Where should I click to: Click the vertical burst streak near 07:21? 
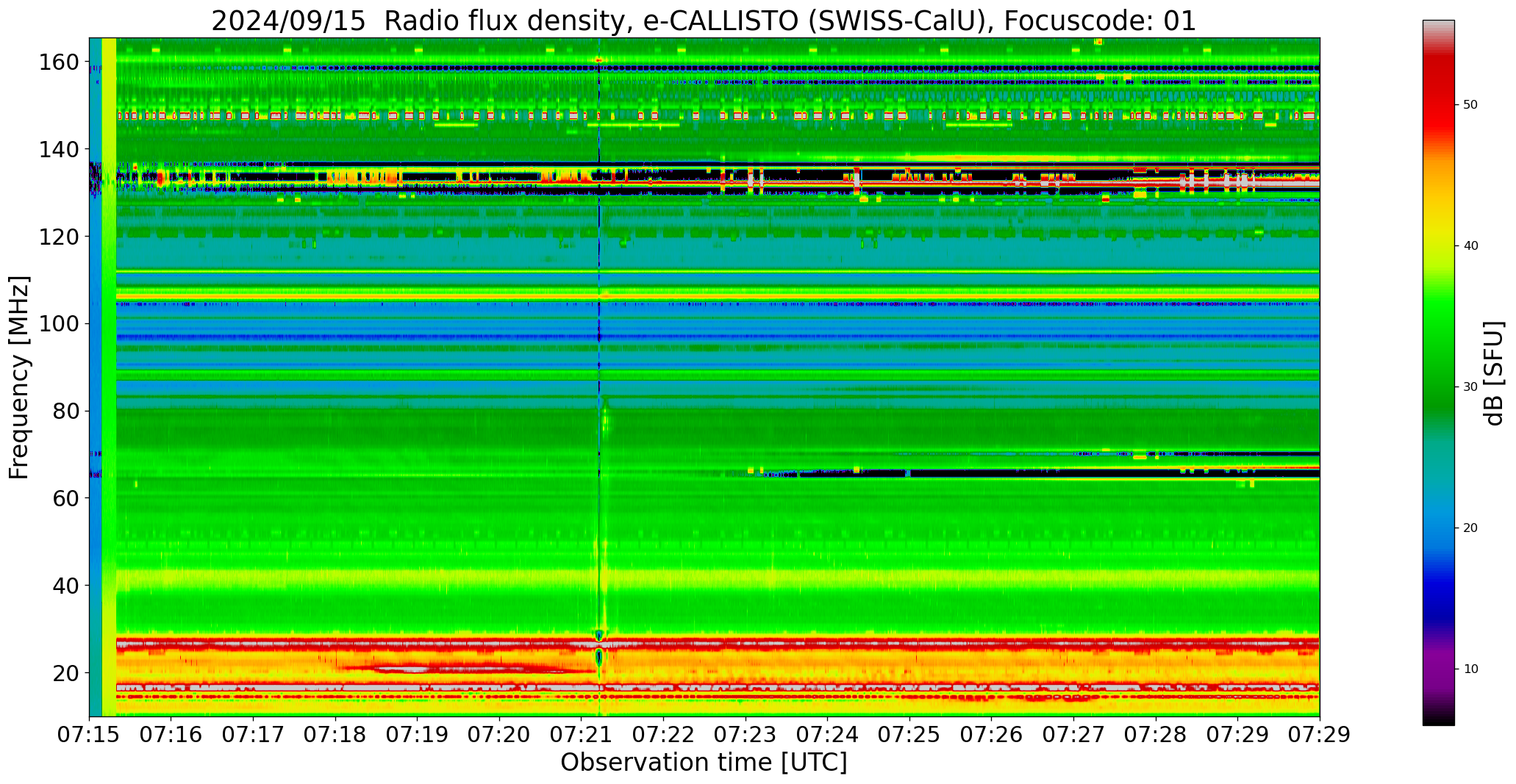click(x=600, y=377)
